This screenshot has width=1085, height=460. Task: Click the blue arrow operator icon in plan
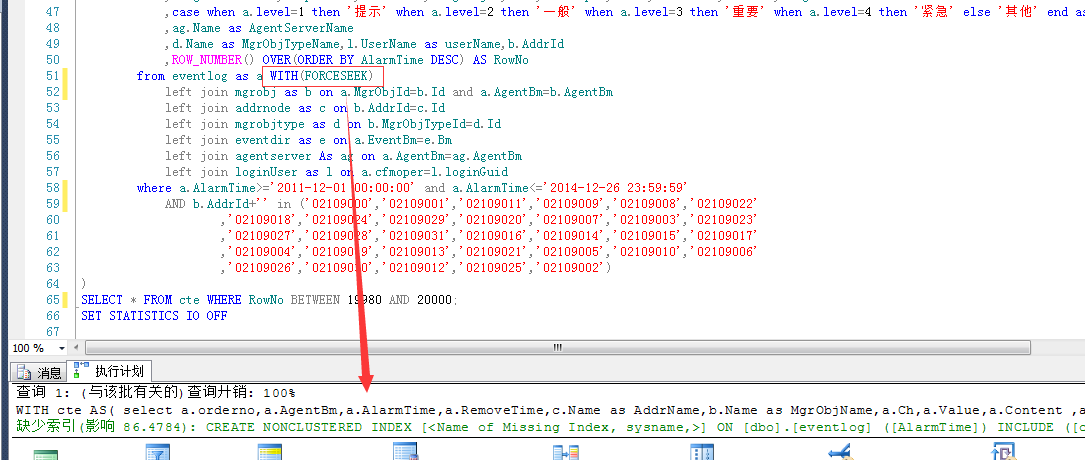840,454
